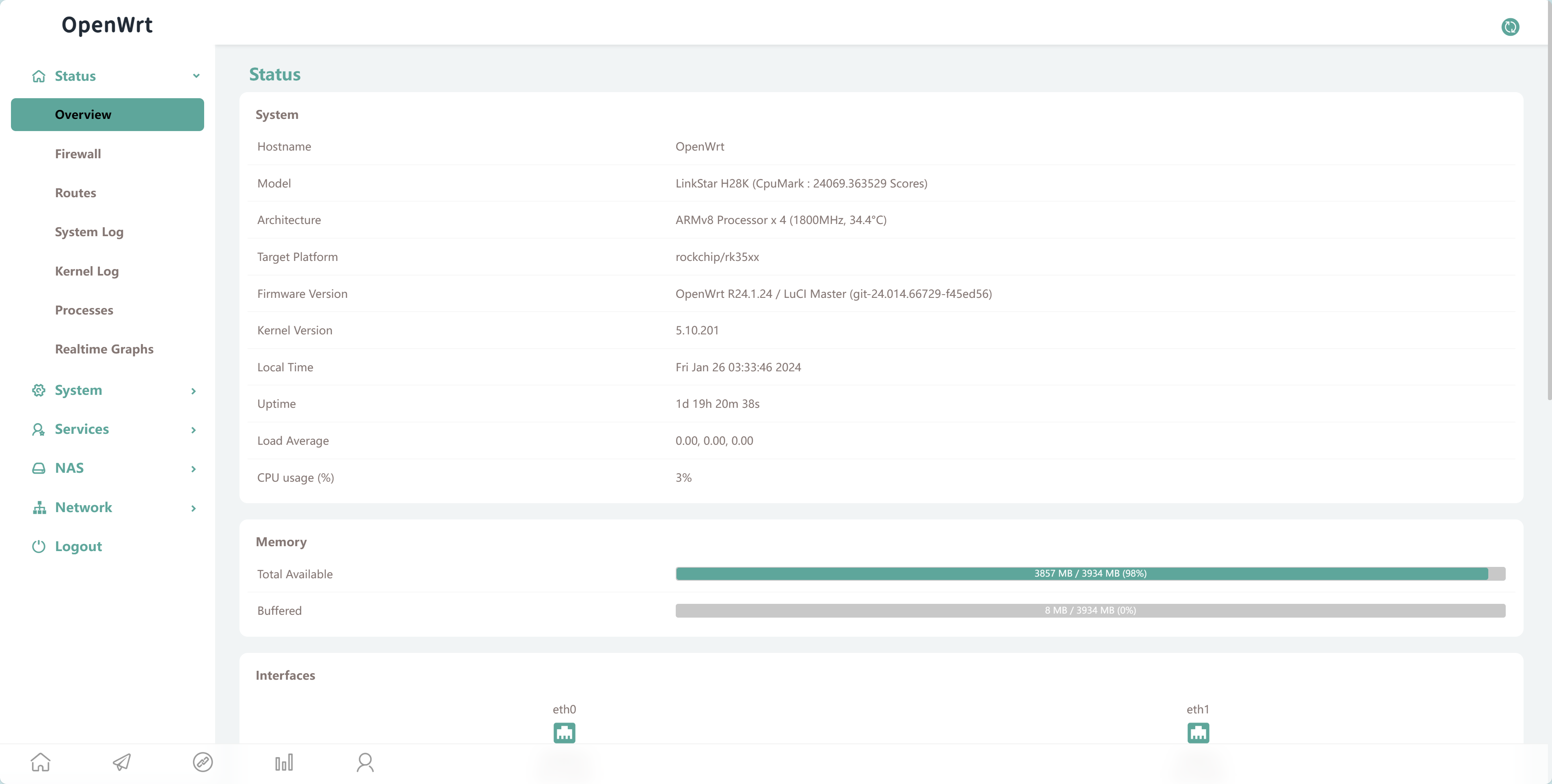Click the NAS sidebar label
1552x784 pixels.
[69, 468]
